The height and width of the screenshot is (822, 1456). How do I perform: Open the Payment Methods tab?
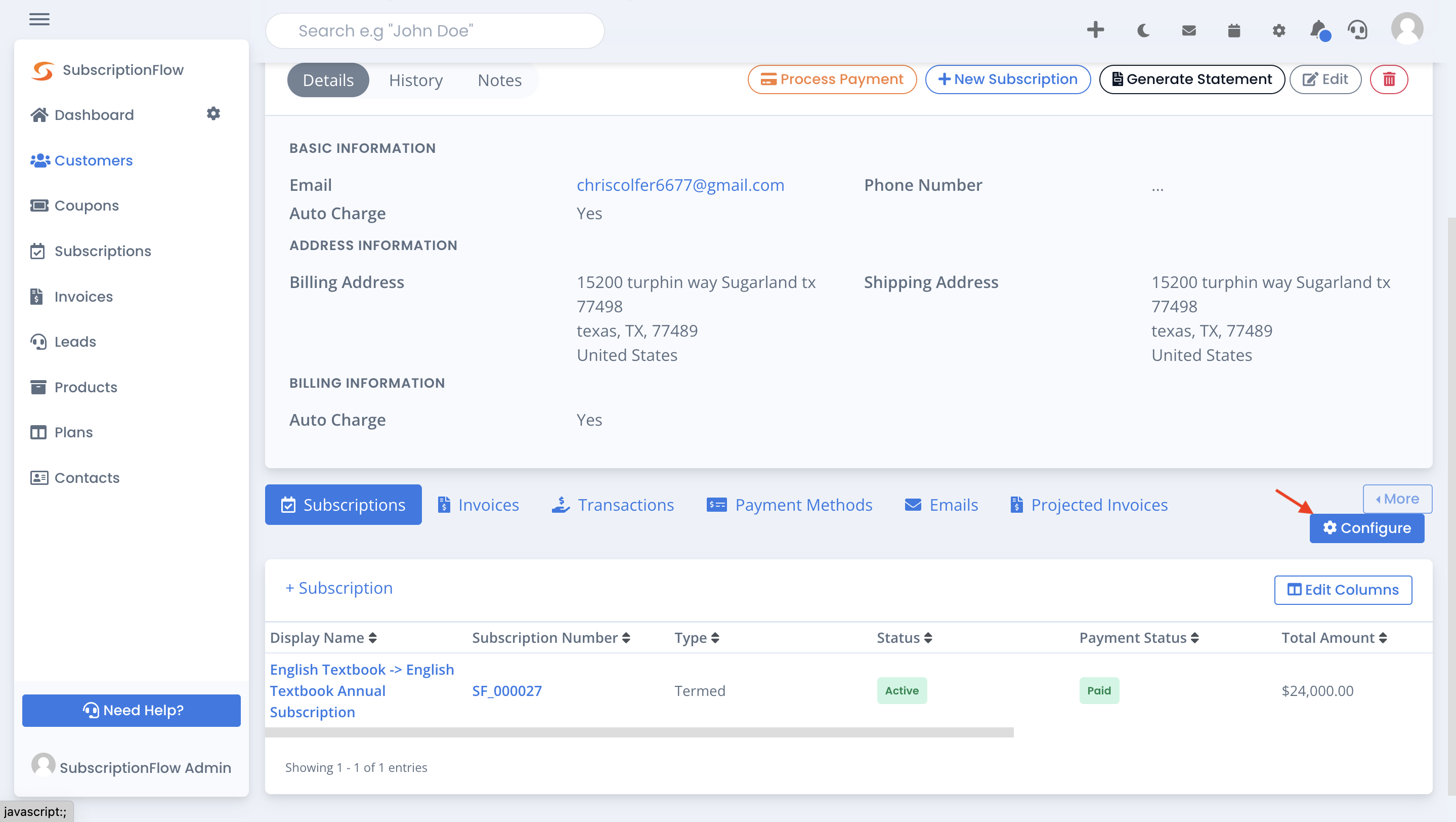[x=789, y=505]
